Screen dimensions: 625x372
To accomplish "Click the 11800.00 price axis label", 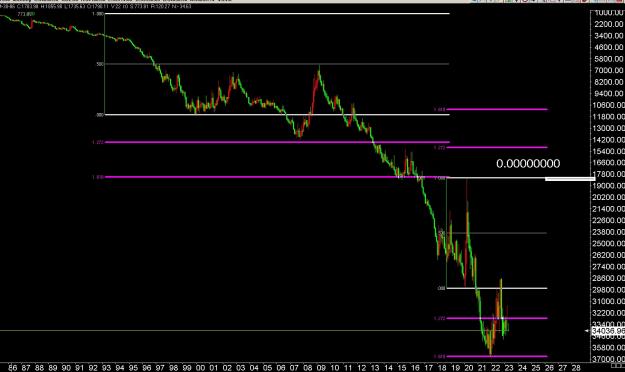I will coord(609,117).
